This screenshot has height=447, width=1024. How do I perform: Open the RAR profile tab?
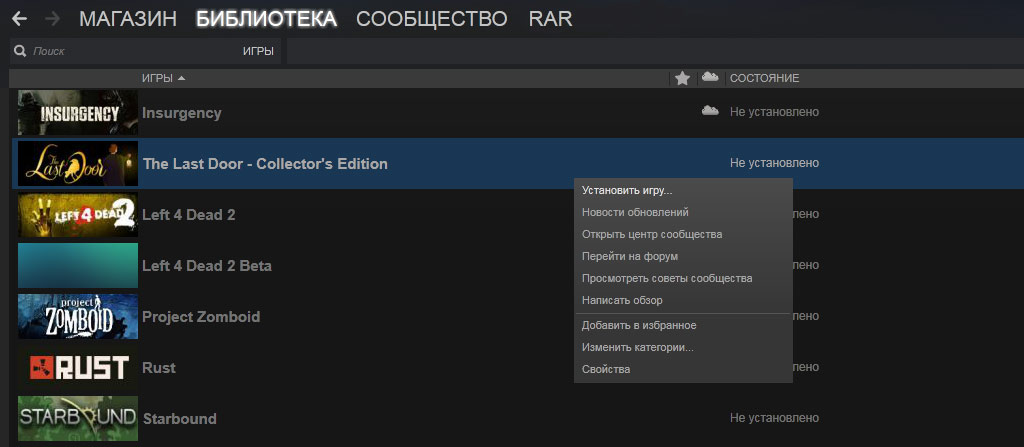point(550,19)
